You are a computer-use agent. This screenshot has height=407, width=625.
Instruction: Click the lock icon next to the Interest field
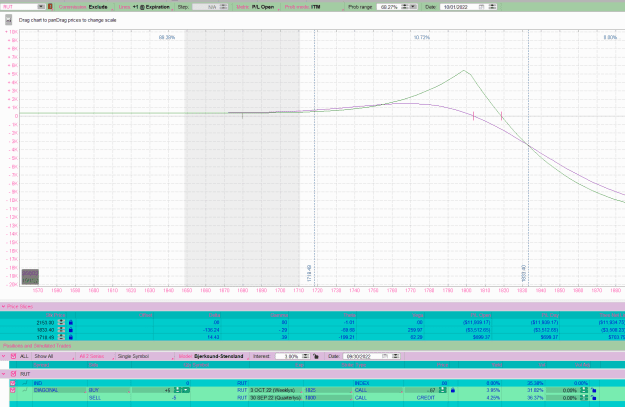(316, 356)
